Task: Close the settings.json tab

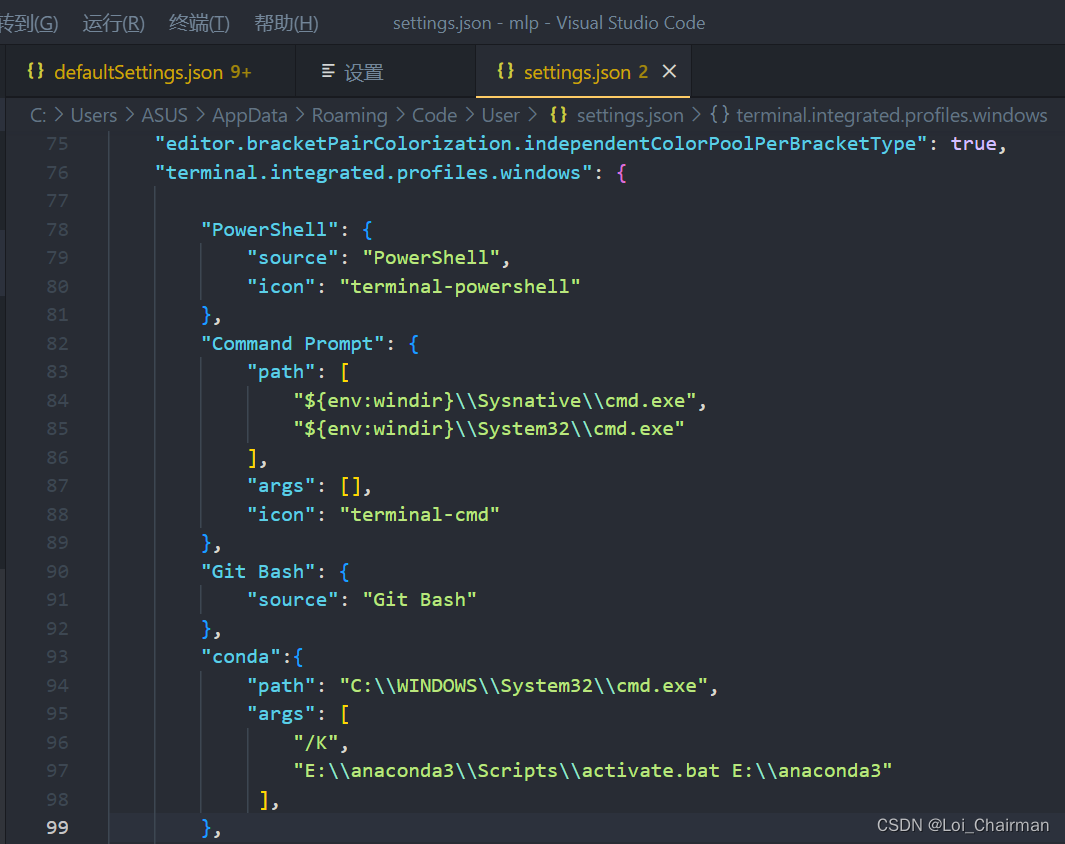Action: coord(669,71)
